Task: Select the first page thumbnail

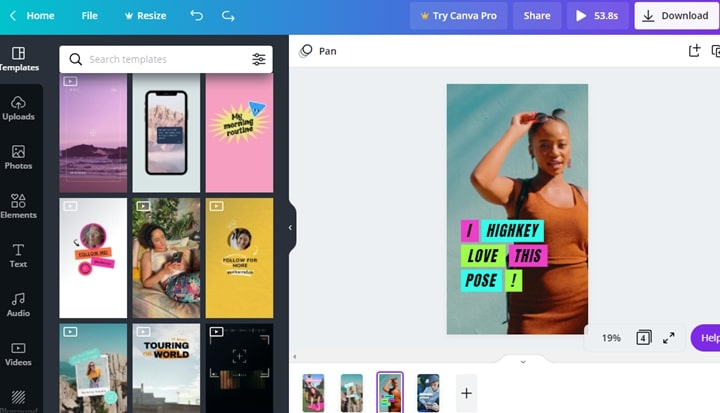Action: pyautogui.click(x=313, y=393)
